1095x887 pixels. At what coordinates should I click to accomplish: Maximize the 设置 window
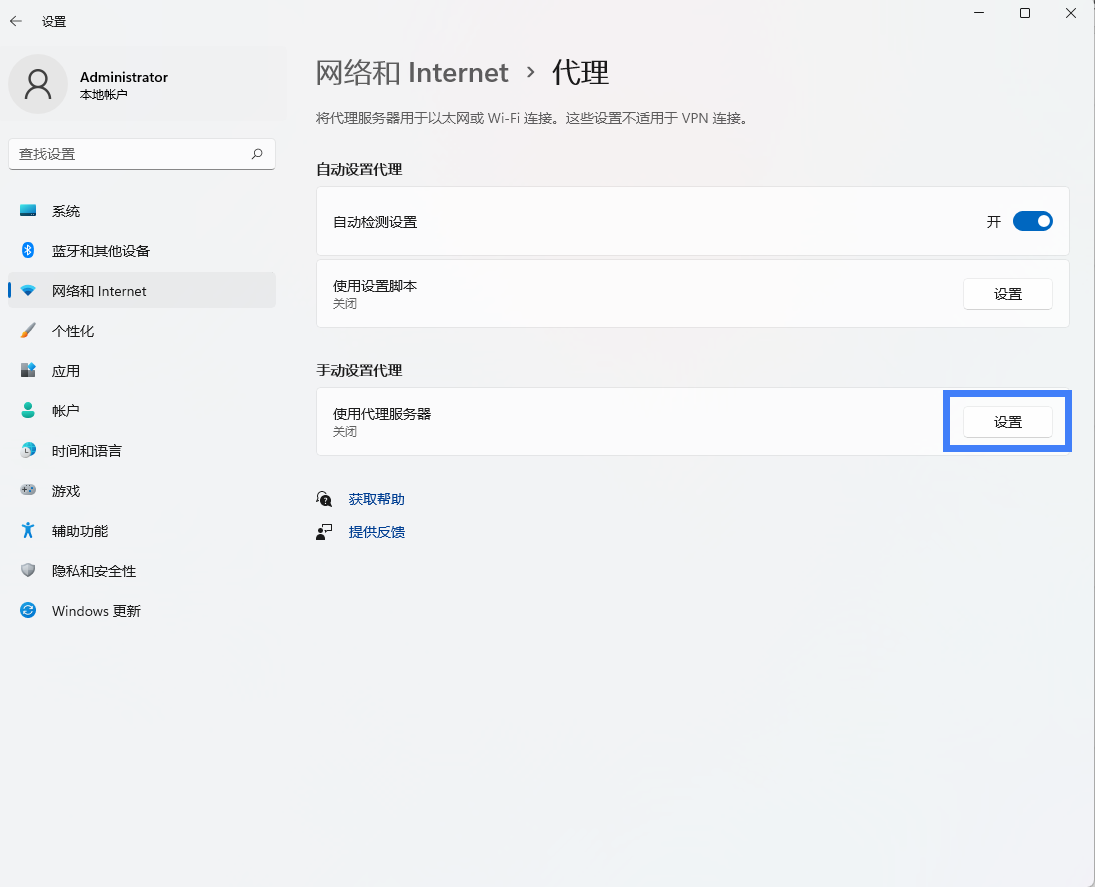1024,13
